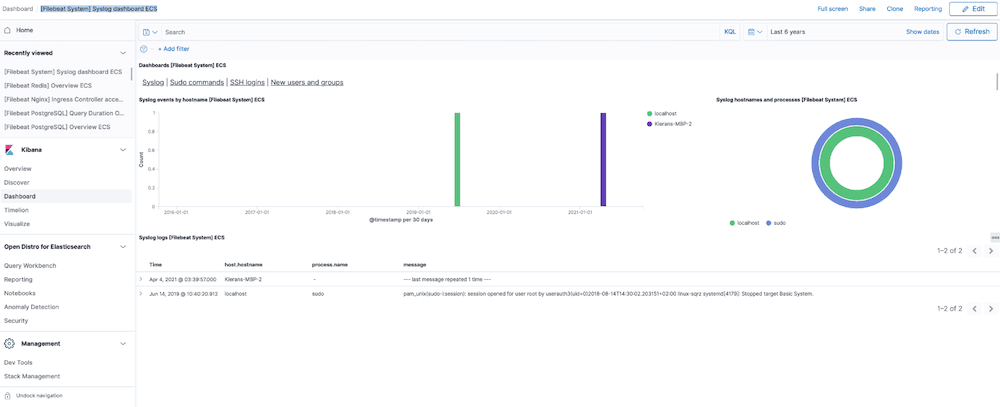
Task: Click the Dashboard breadcrumb
Action: tap(18, 9)
